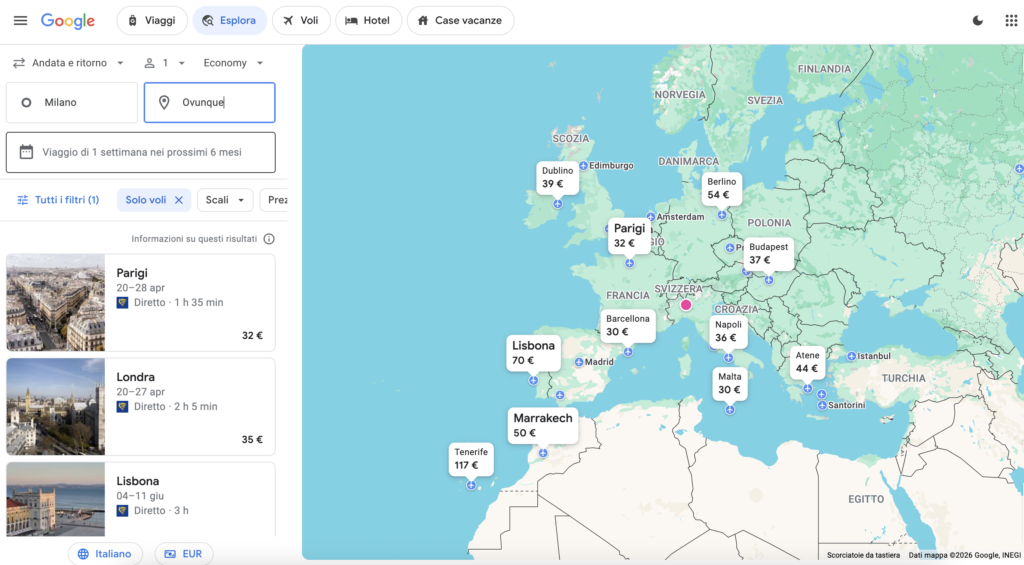Open the Google apps grid
Viewport: 1024px width, 565px height.
point(1011,21)
